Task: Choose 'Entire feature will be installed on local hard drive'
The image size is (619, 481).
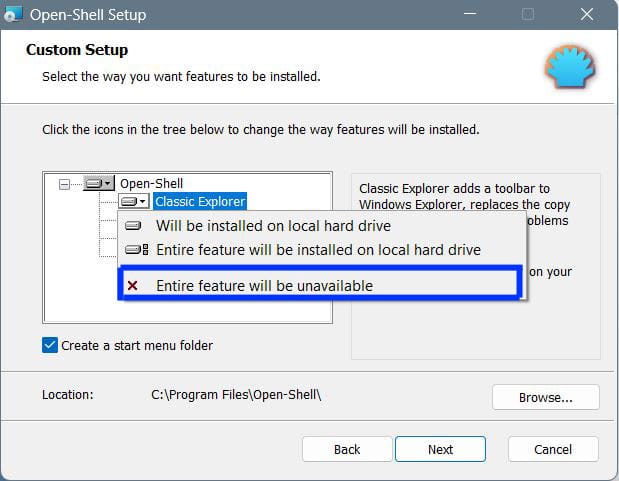Action: point(322,250)
